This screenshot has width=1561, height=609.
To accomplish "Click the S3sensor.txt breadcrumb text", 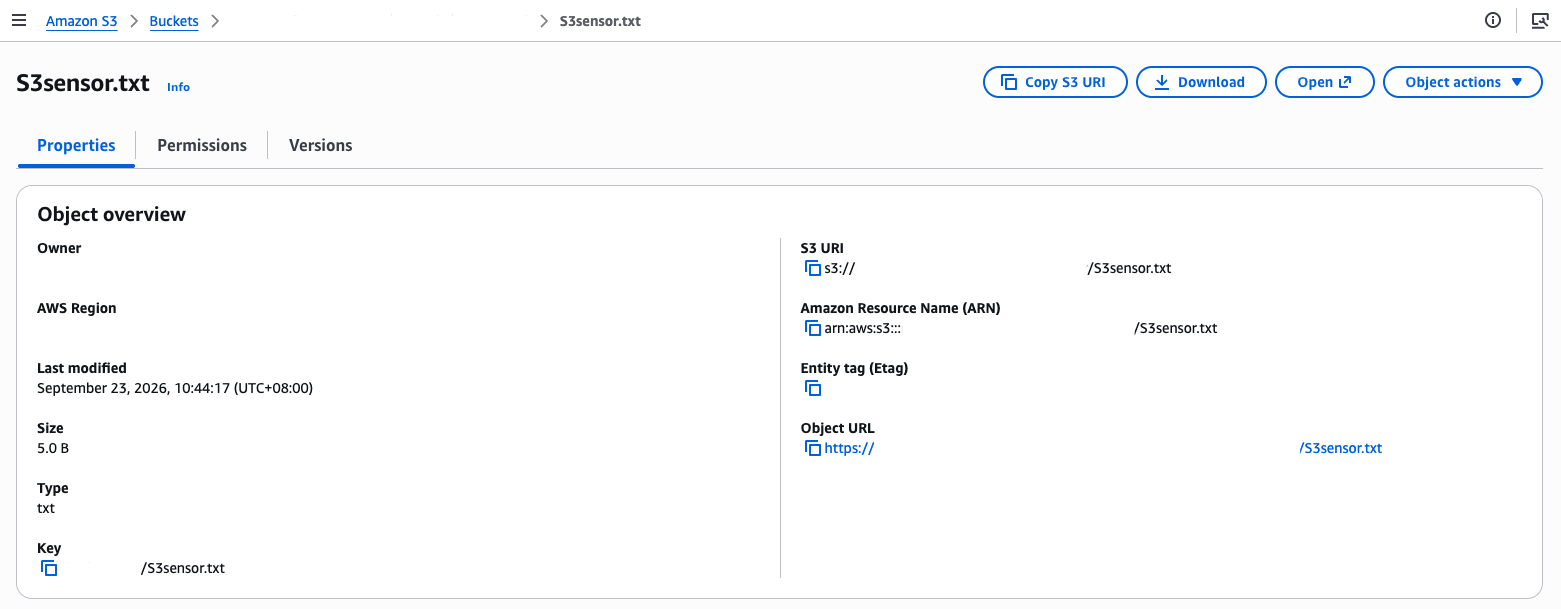I will pyautogui.click(x=600, y=21).
